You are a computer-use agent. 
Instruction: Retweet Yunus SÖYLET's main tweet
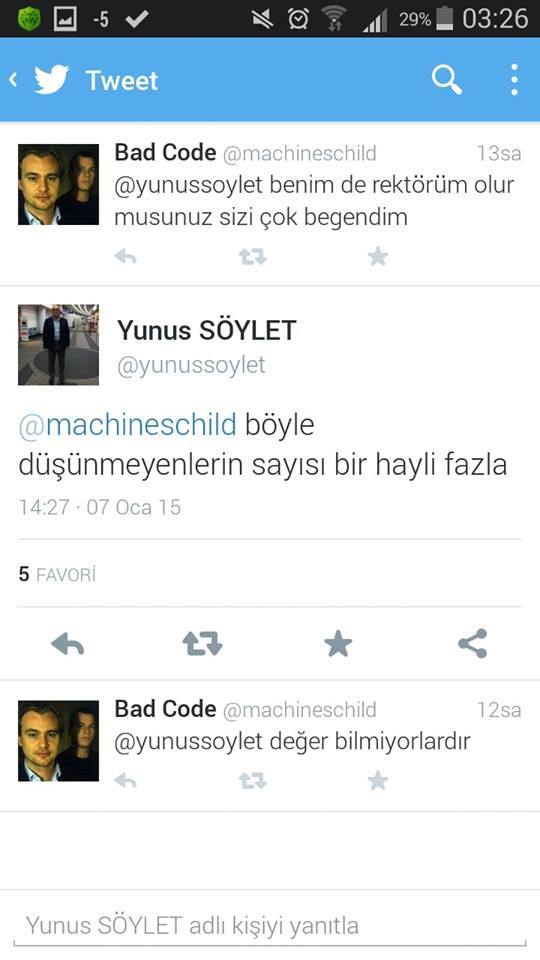point(202,644)
